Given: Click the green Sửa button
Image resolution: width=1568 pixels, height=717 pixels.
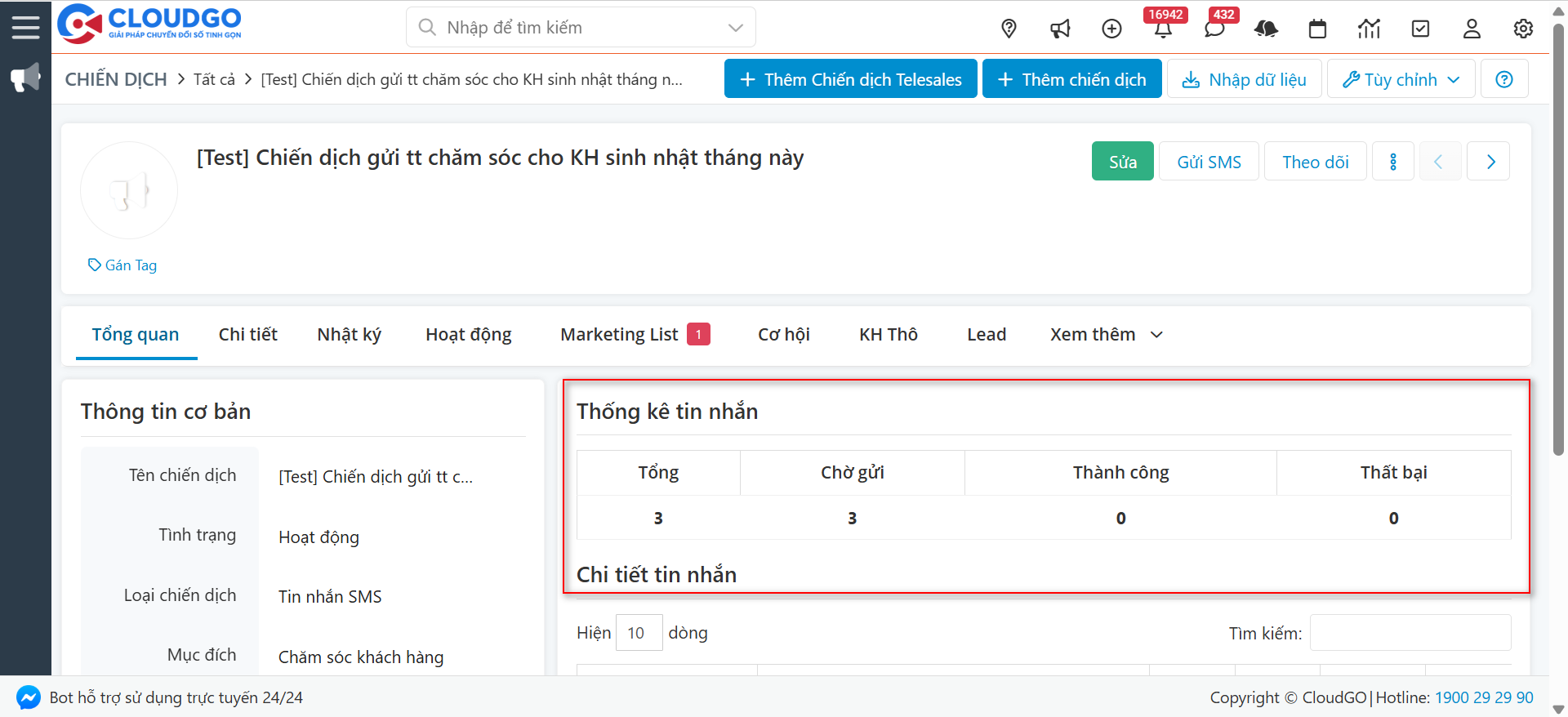Looking at the screenshot, I should coord(1122,162).
